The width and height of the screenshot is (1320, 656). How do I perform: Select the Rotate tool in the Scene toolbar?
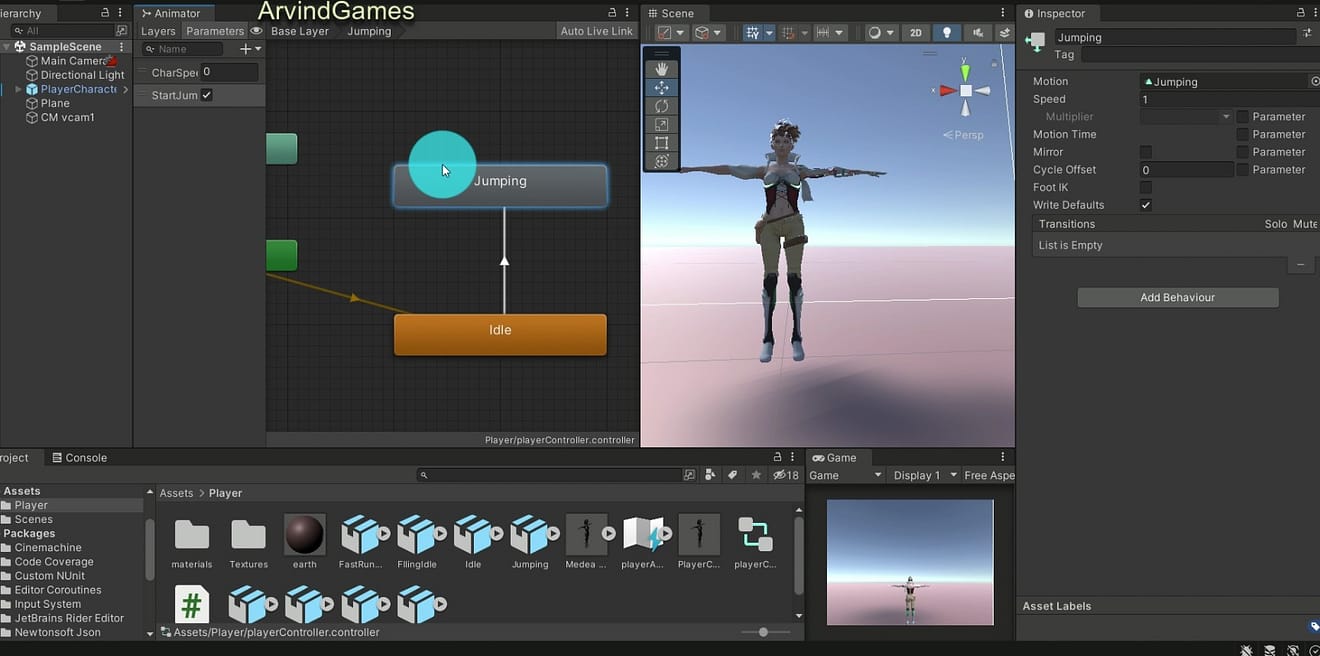coord(660,105)
